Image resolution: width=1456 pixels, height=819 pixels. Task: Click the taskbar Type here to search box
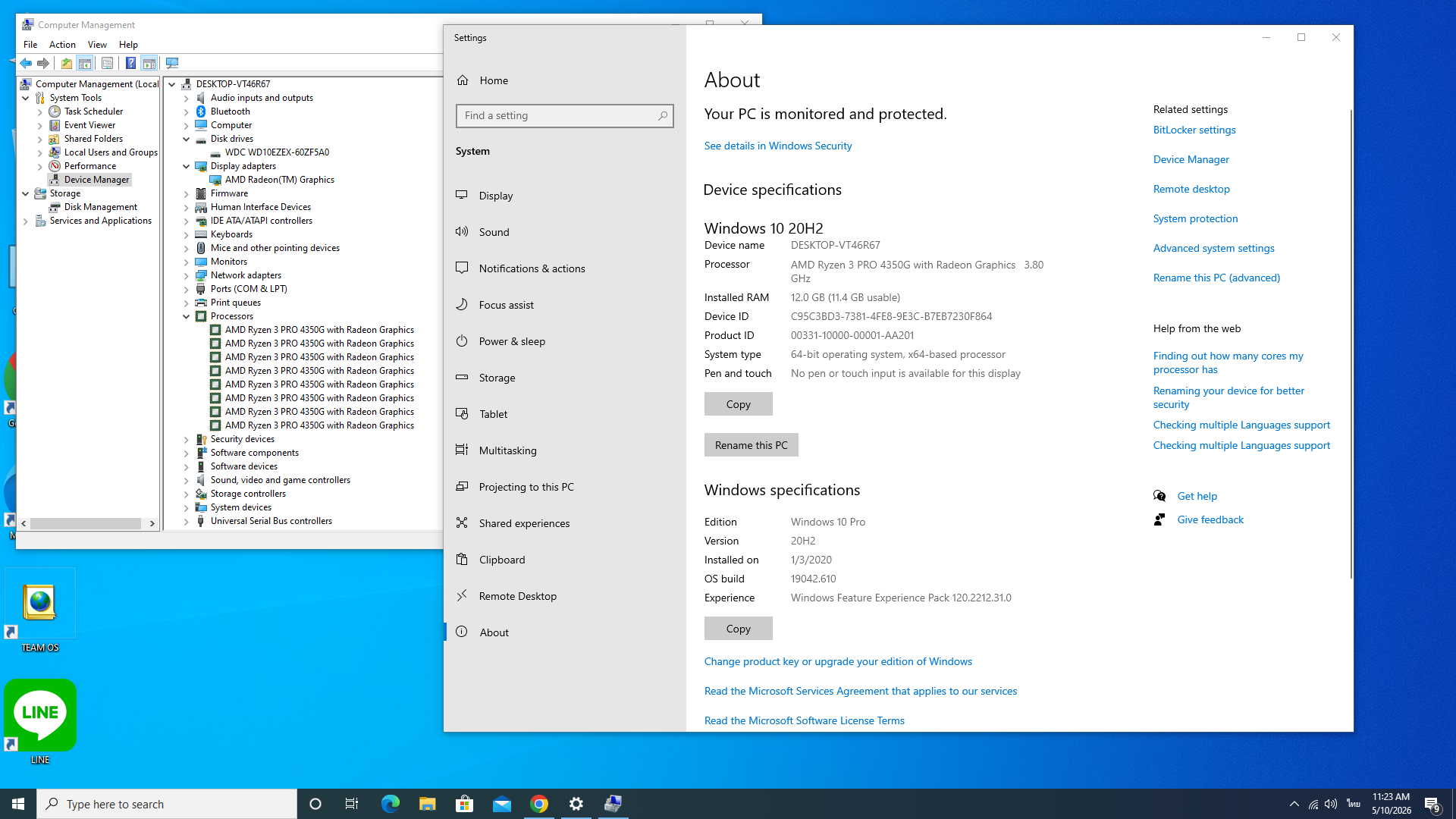pos(167,804)
